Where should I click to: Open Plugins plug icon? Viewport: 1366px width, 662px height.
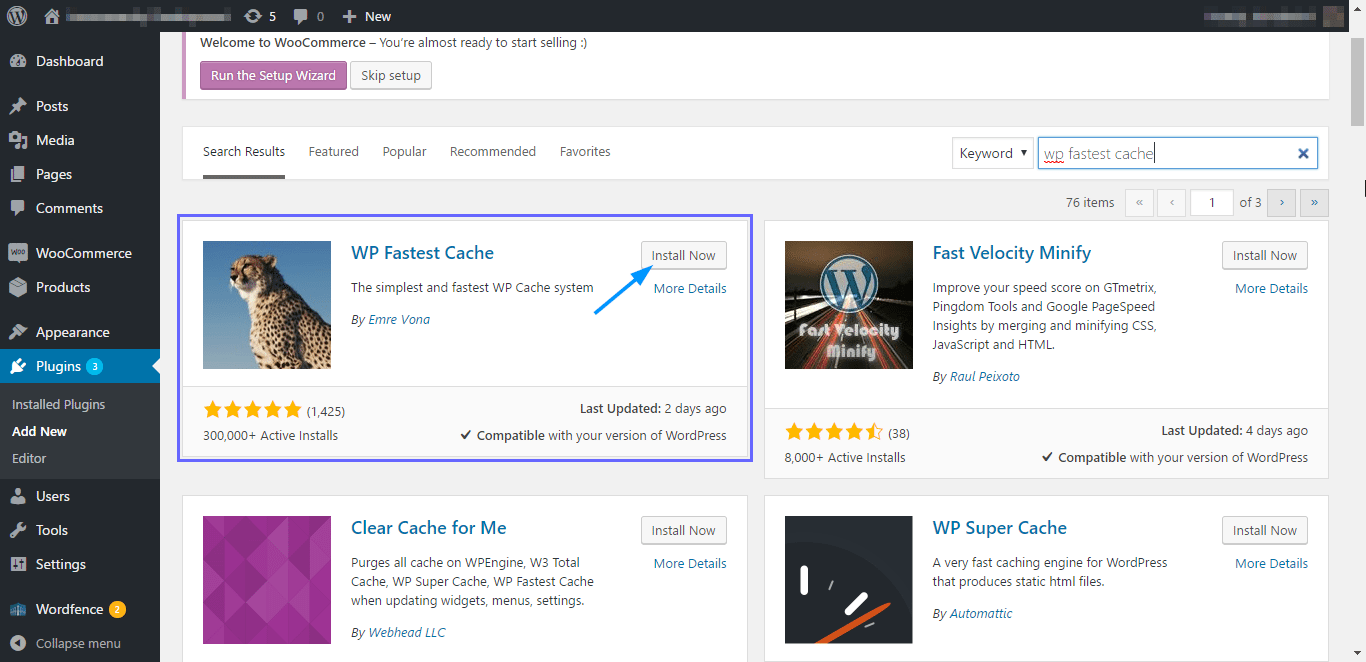[18, 366]
